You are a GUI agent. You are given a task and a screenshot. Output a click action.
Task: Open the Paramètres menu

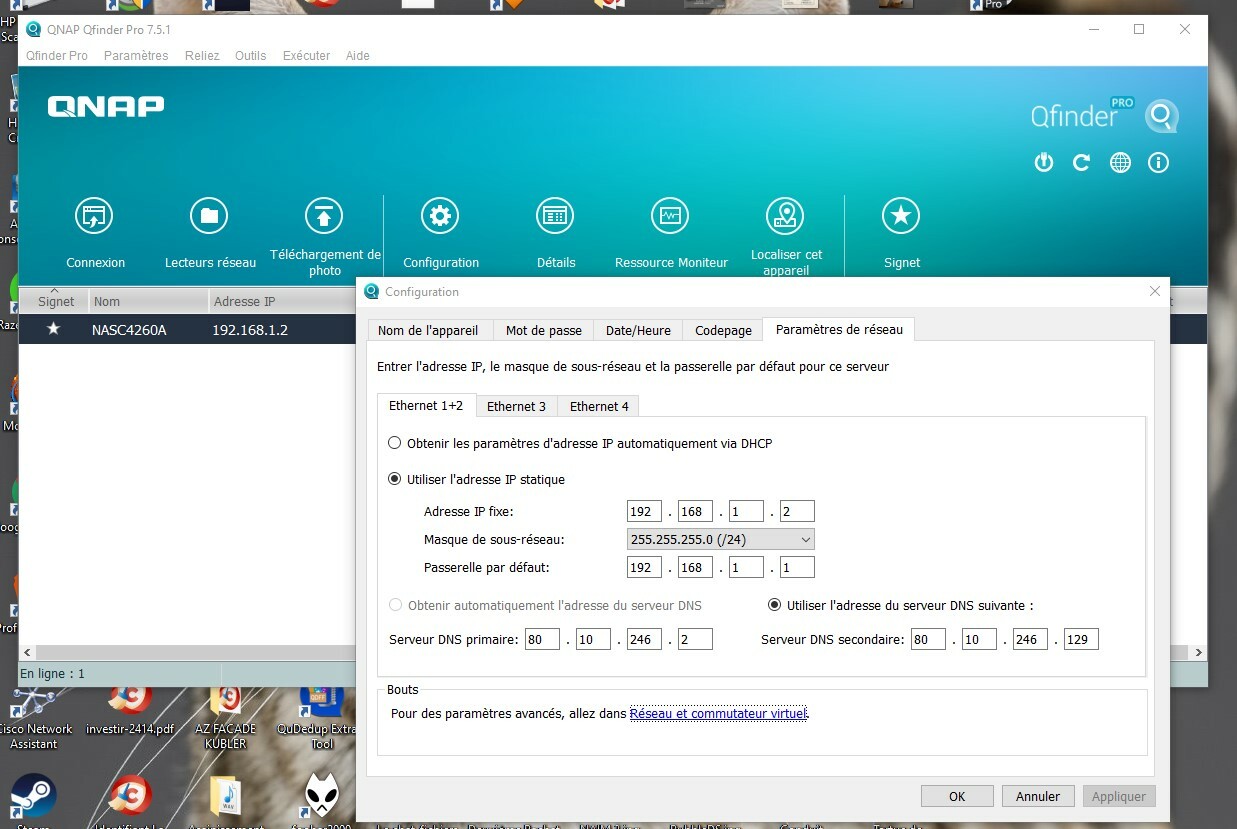136,56
